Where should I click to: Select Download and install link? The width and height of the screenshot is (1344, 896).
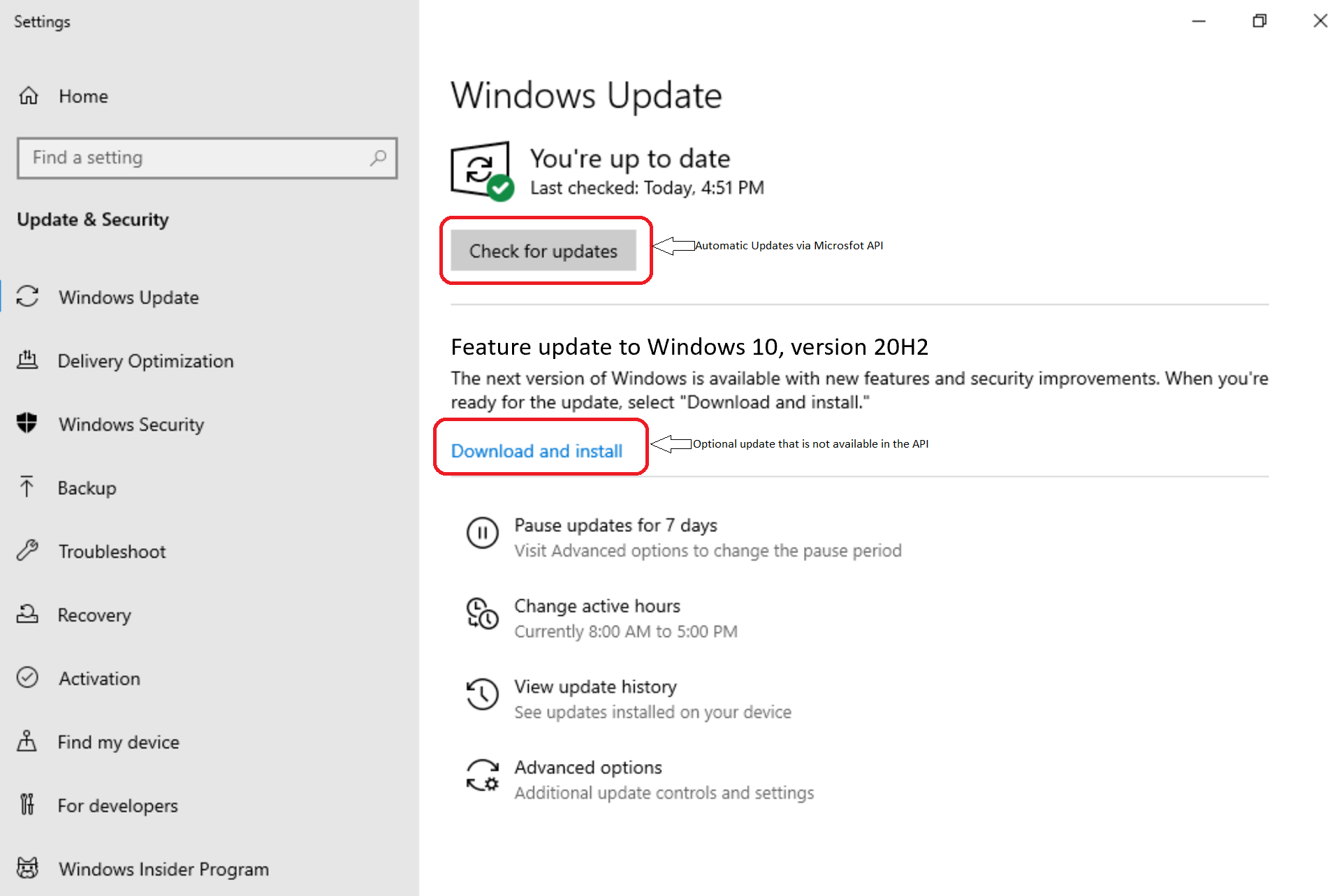538,451
